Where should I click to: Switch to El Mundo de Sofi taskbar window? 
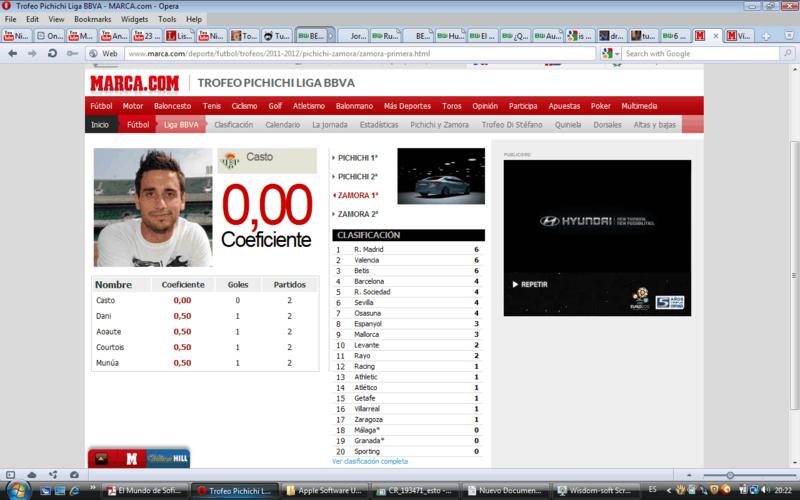[x=144, y=491]
